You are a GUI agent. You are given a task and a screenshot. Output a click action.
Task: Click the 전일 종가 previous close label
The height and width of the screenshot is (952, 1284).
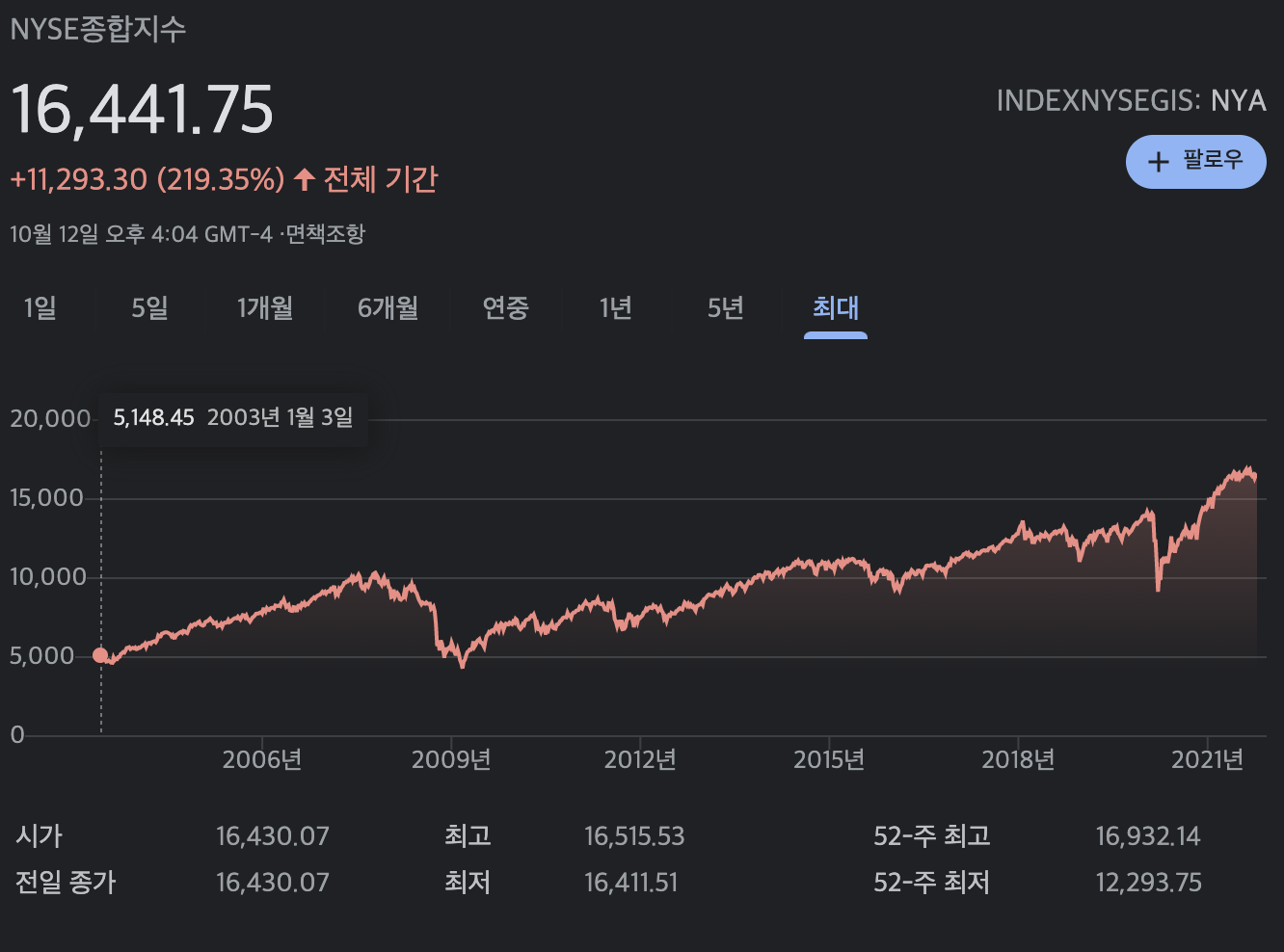pyautogui.click(x=66, y=883)
